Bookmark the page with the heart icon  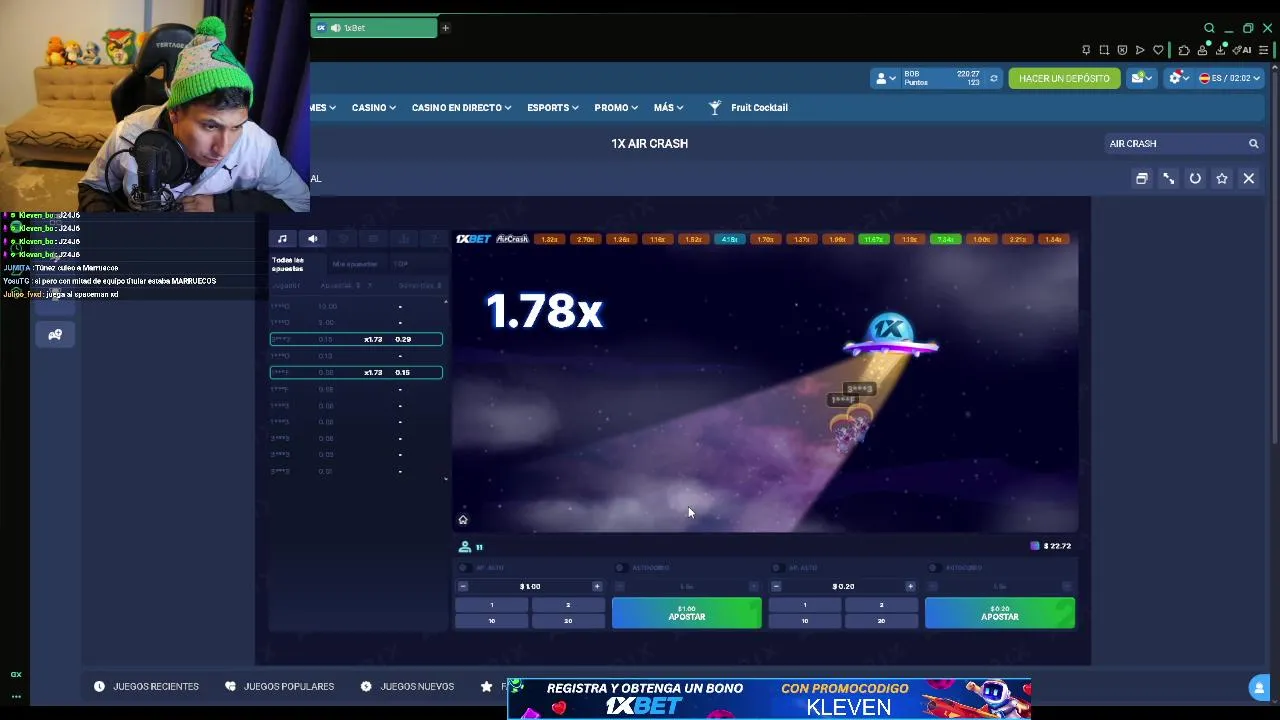click(x=1158, y=50)
